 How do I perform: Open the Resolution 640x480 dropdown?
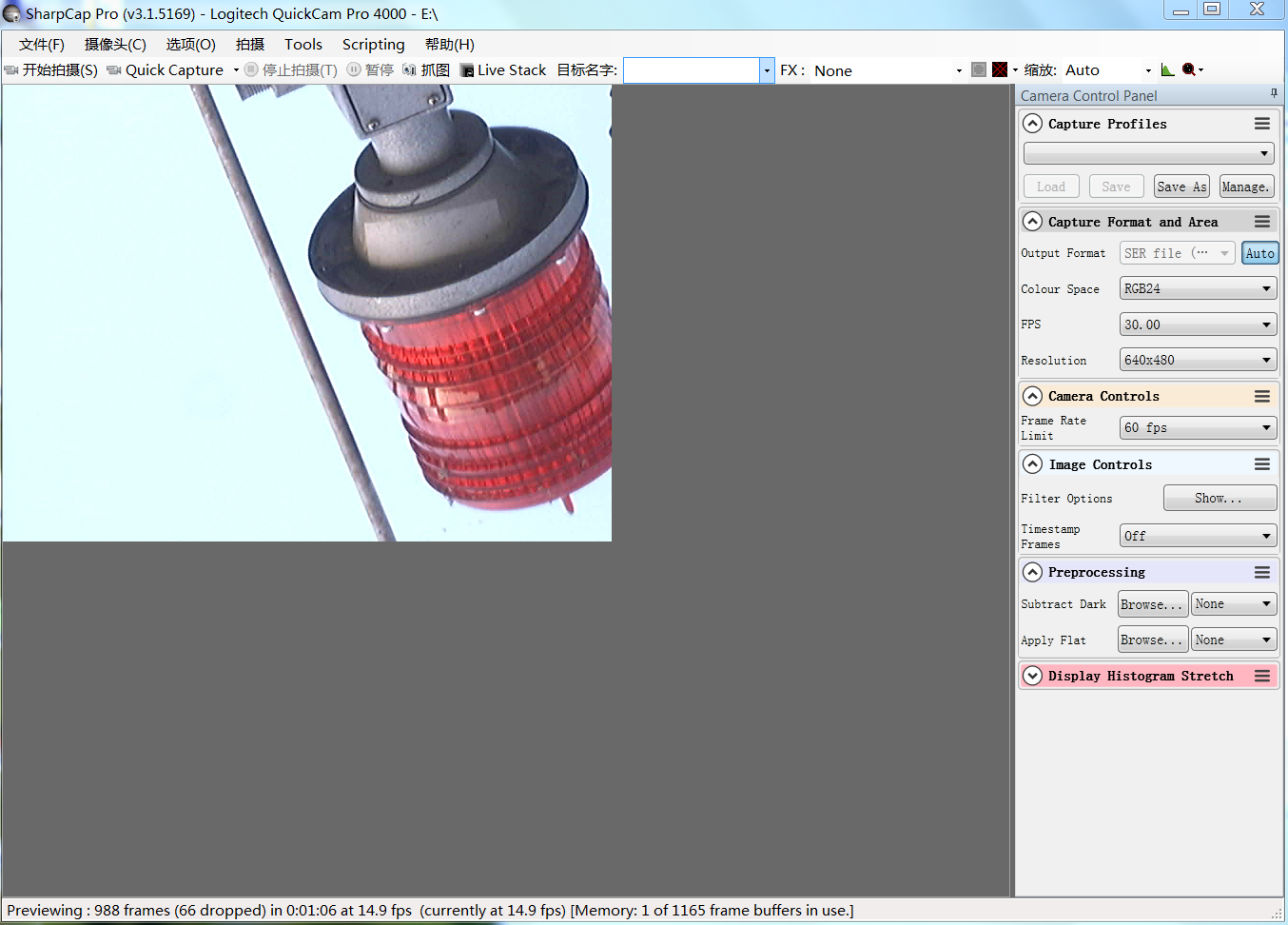1199,360
